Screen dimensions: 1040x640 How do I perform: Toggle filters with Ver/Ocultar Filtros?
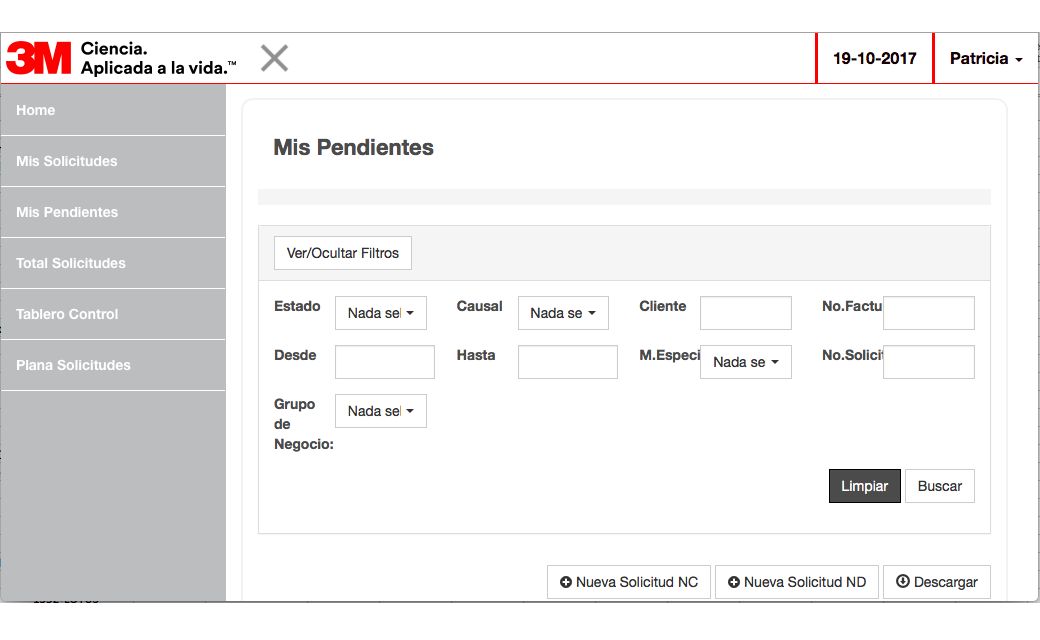coord(343,253)
